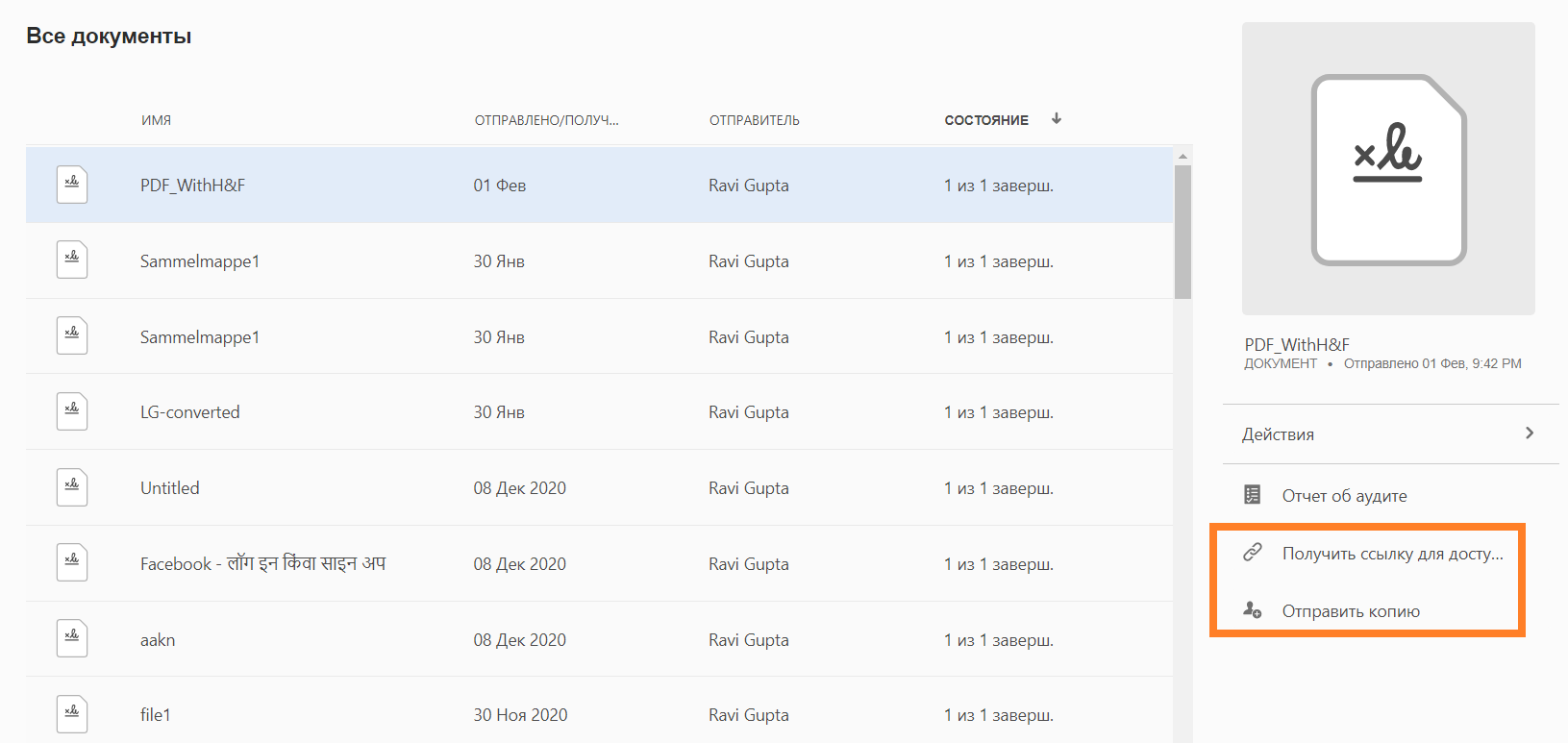The width and height of the screenshot is (1568, 743).
Task: Click the PDF_WithH&F document icon
Action: click(72, 185)
